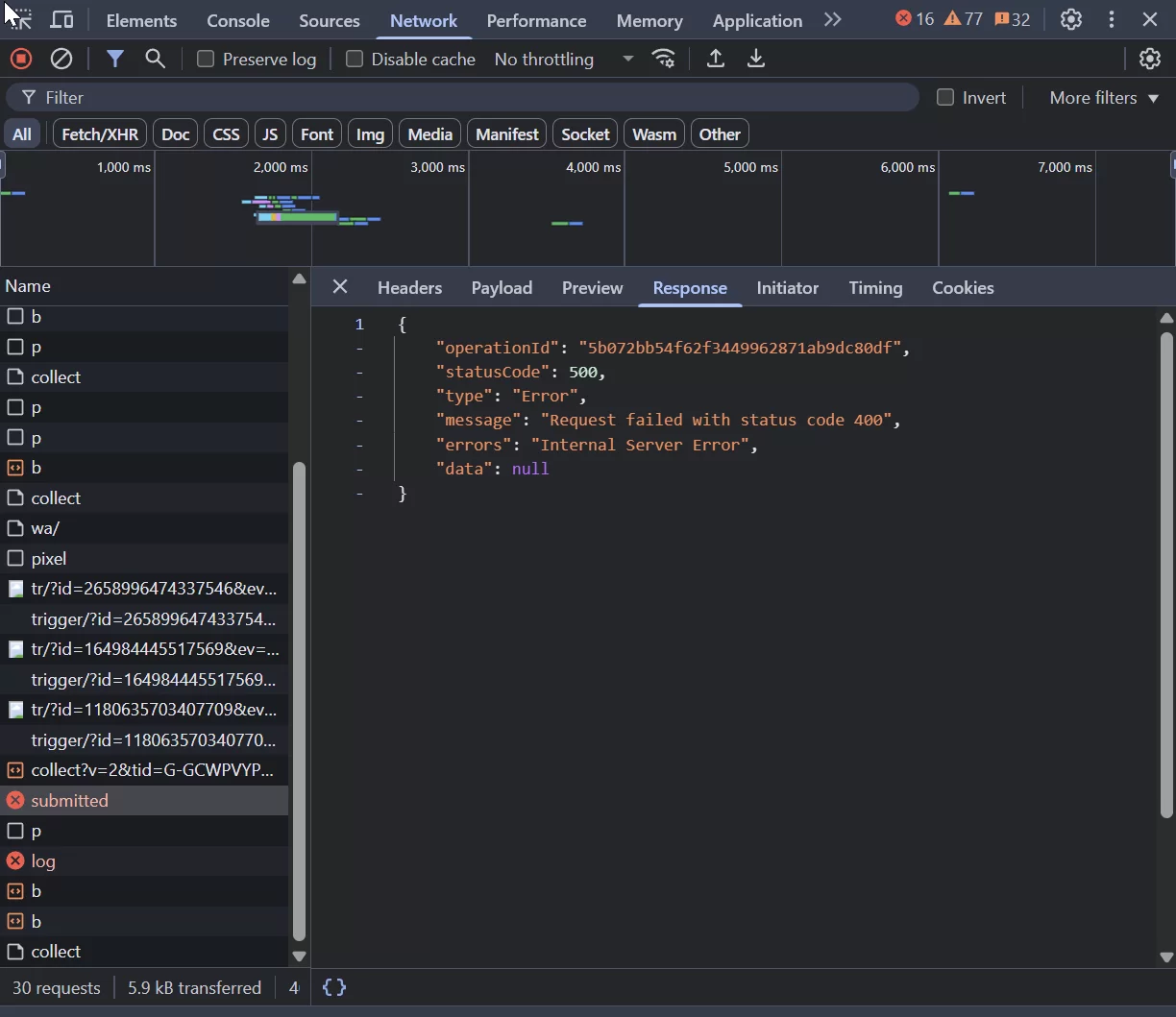Open the network search magnifier
The width and height of the screenshot is (1176, 1017).
point(156,59)
